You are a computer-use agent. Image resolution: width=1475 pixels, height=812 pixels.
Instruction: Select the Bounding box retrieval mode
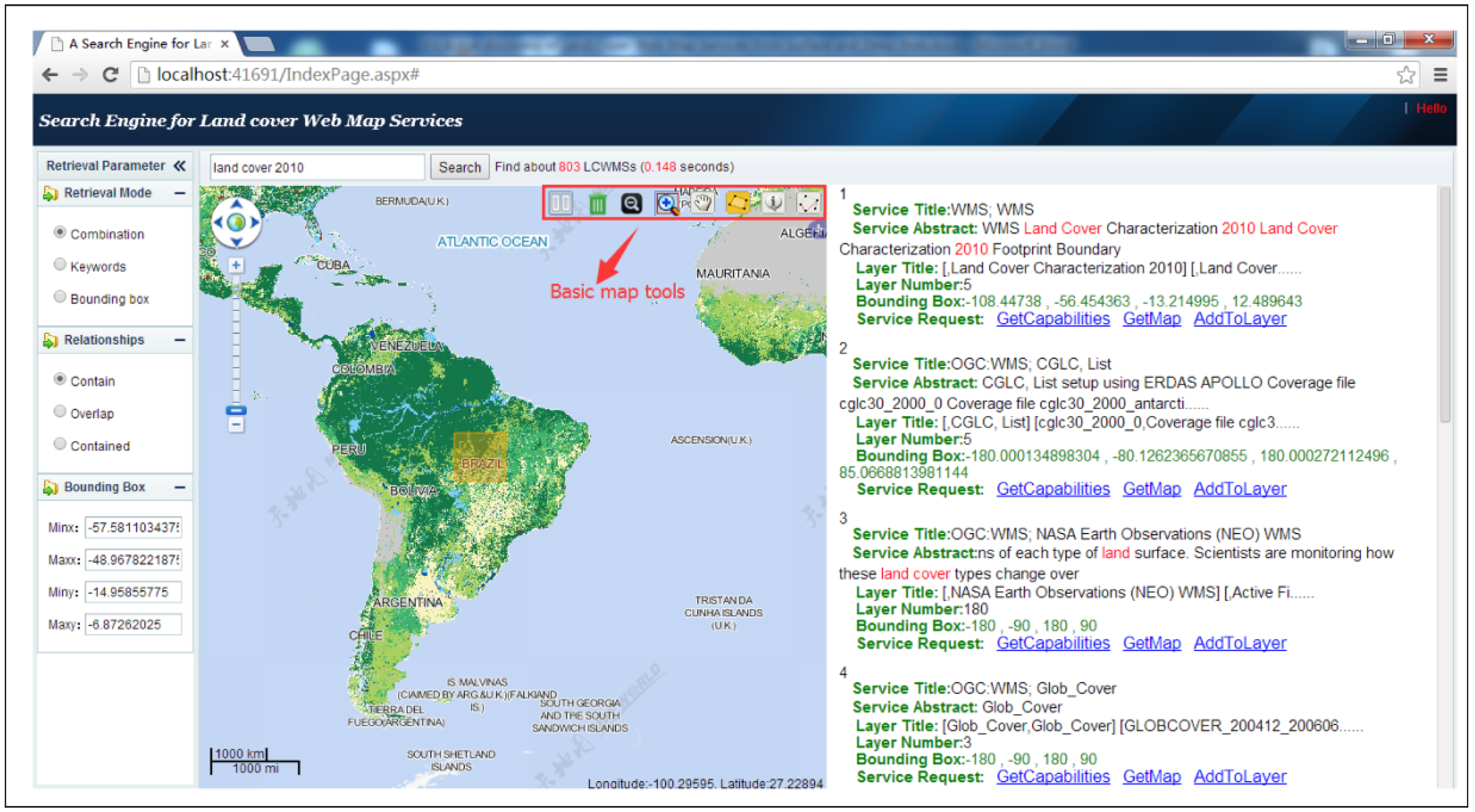[60, 297]
